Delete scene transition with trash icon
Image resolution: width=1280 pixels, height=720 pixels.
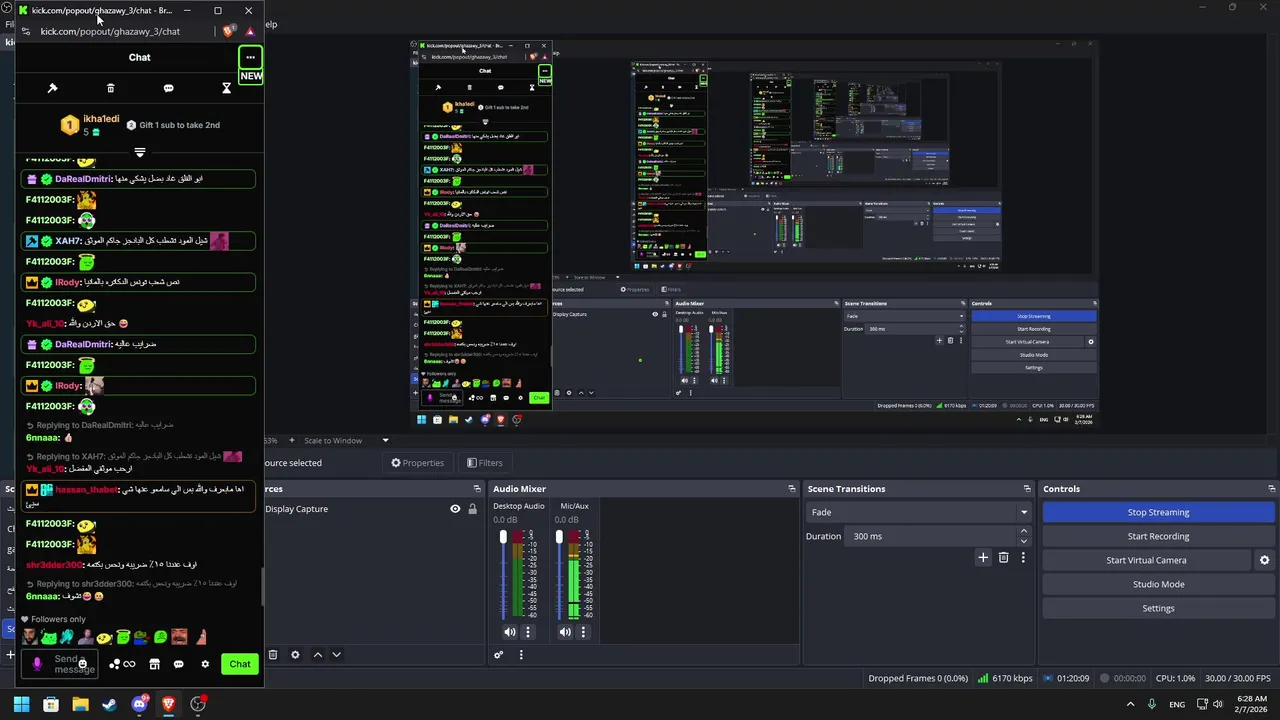[1004, 558]
